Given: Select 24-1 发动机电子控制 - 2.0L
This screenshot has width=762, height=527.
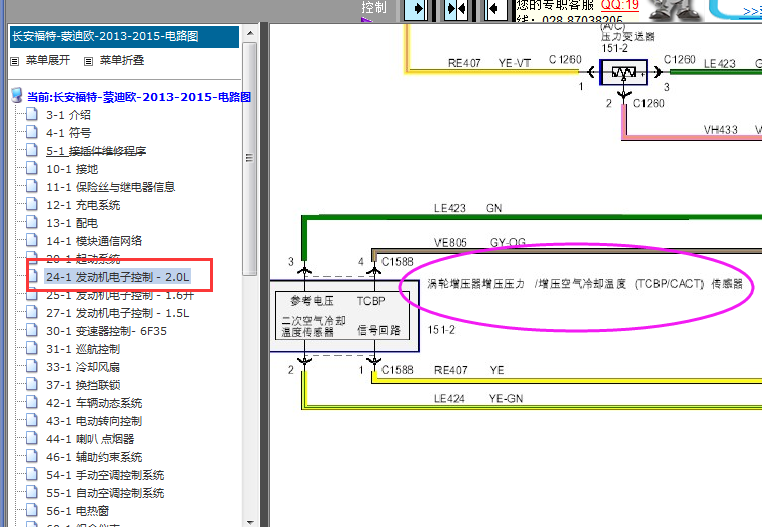Looking at the screenshot, I should tap(118, 277).
